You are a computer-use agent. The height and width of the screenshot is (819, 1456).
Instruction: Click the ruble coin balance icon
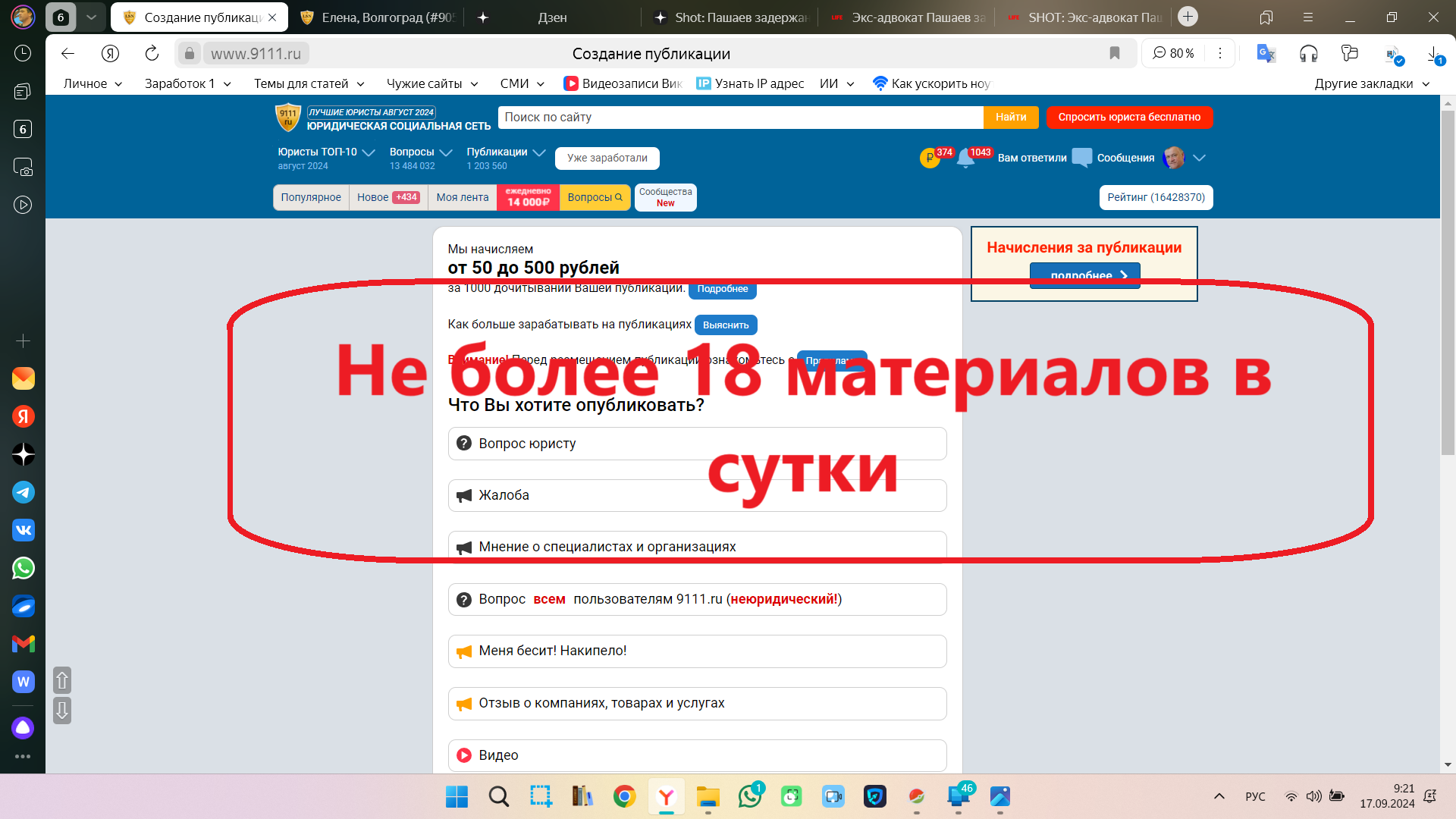point(929,158)
